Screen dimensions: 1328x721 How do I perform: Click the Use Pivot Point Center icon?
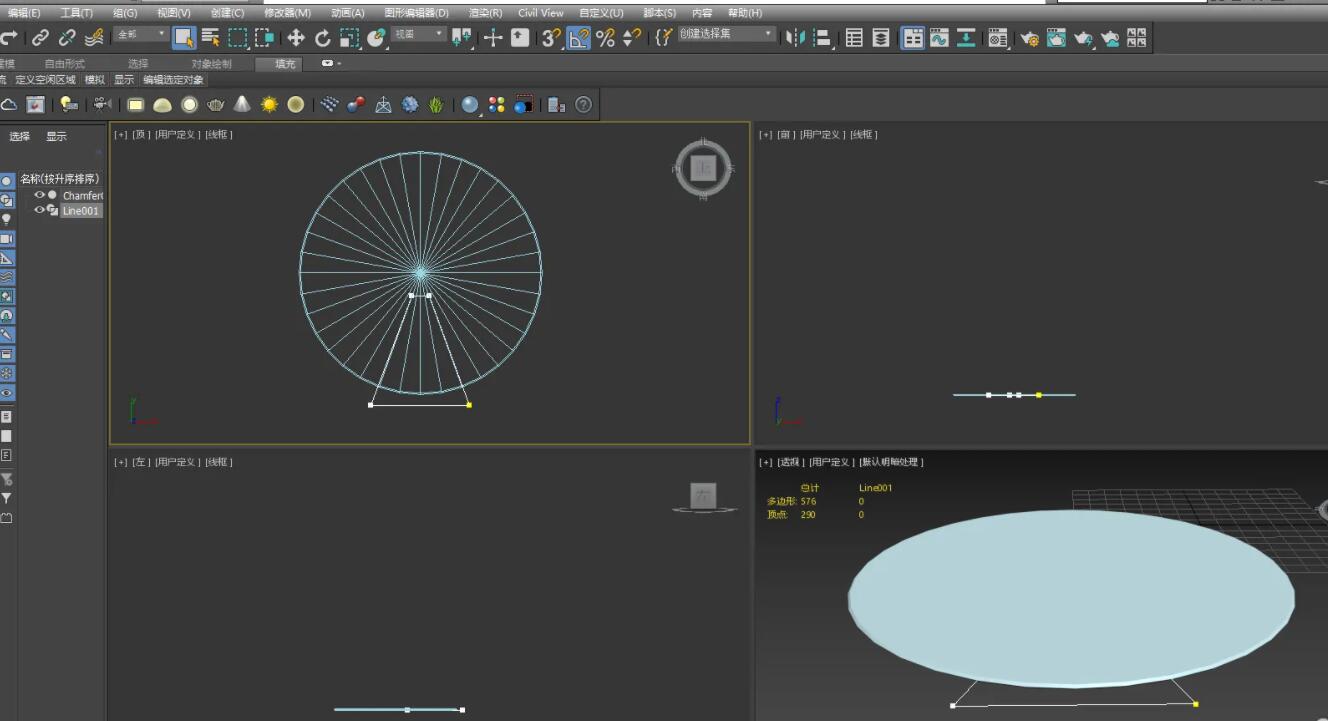tap(461, 38)
